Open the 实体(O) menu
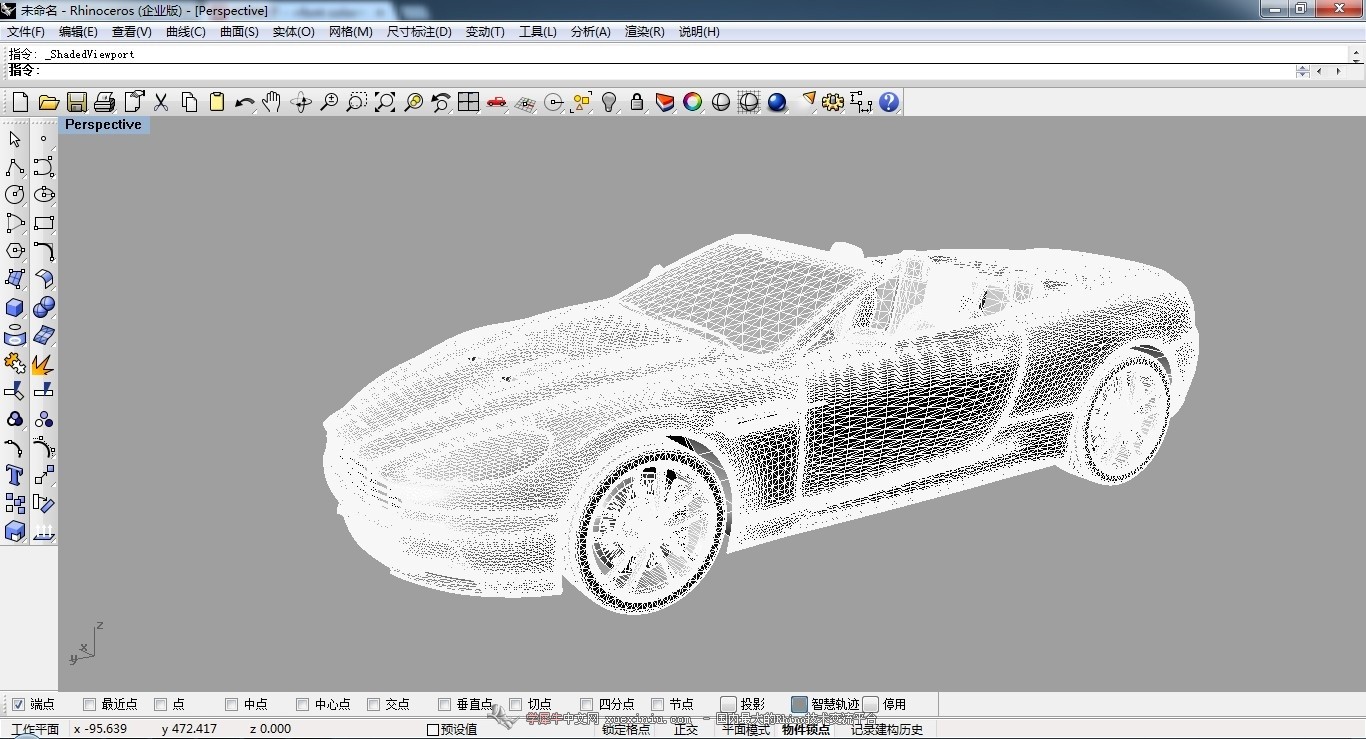This screenshot has width=1366, height=739. coord(293,32)
